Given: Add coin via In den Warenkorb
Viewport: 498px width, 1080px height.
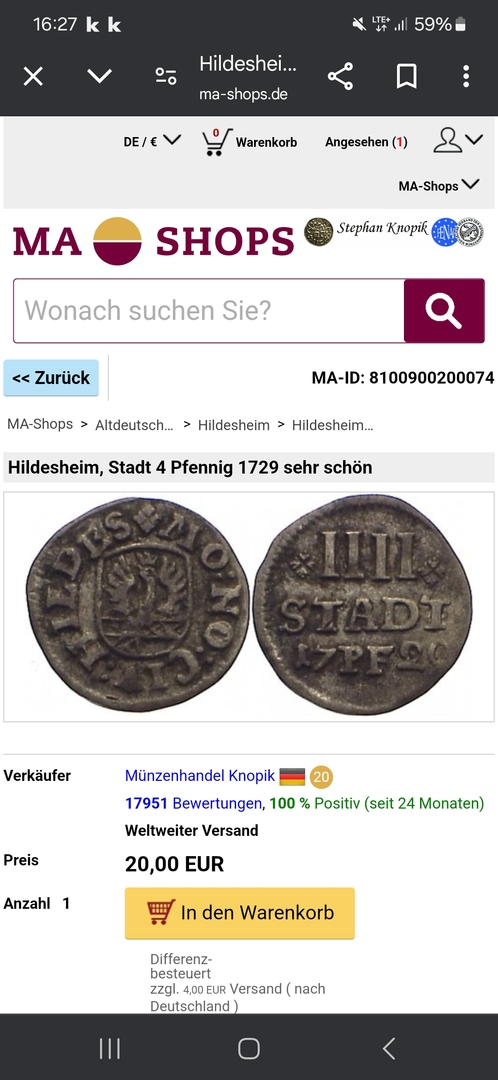Looking at the screenshot, I should 240,913.
